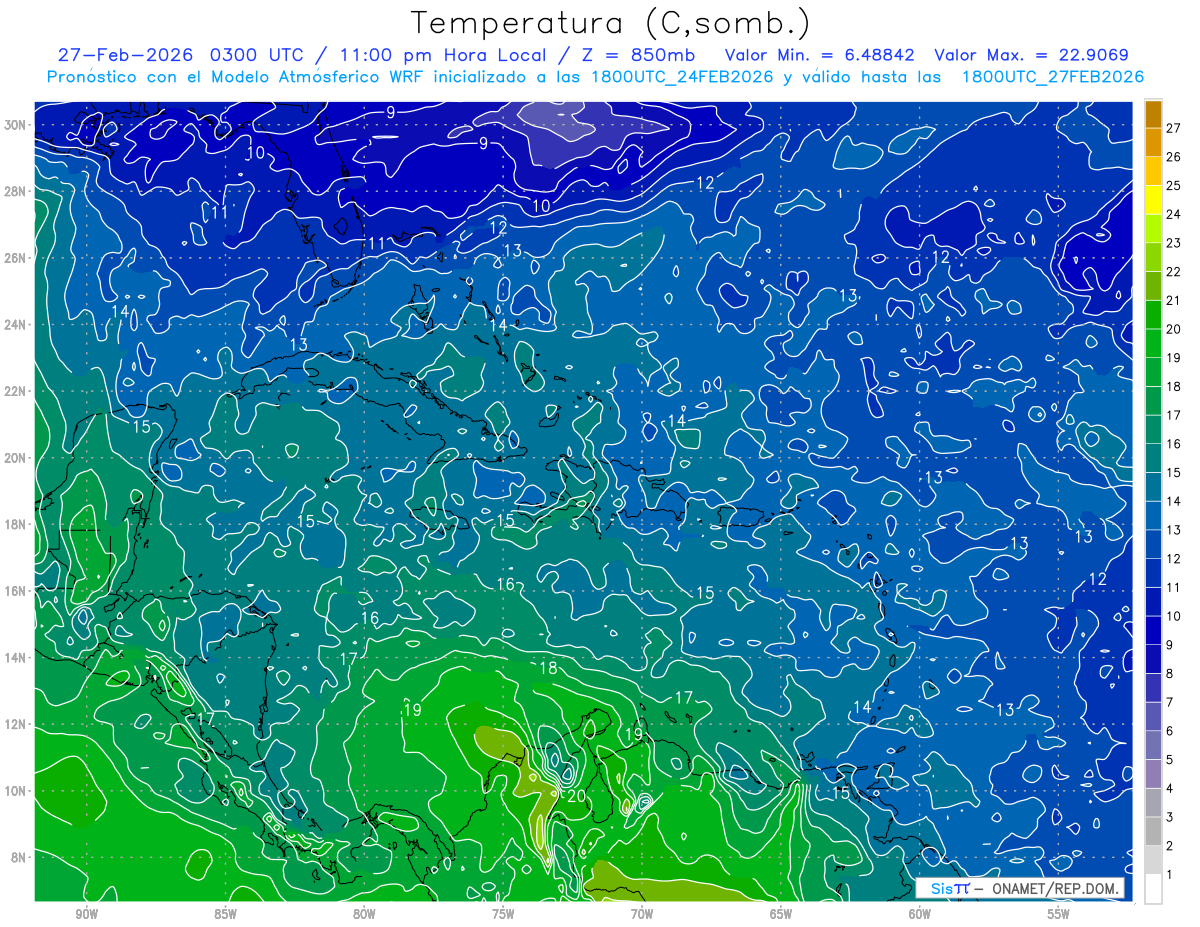Click the contour label "20" over Colombia
This screenshot has height=927, width=1200.
click(576, 796)
